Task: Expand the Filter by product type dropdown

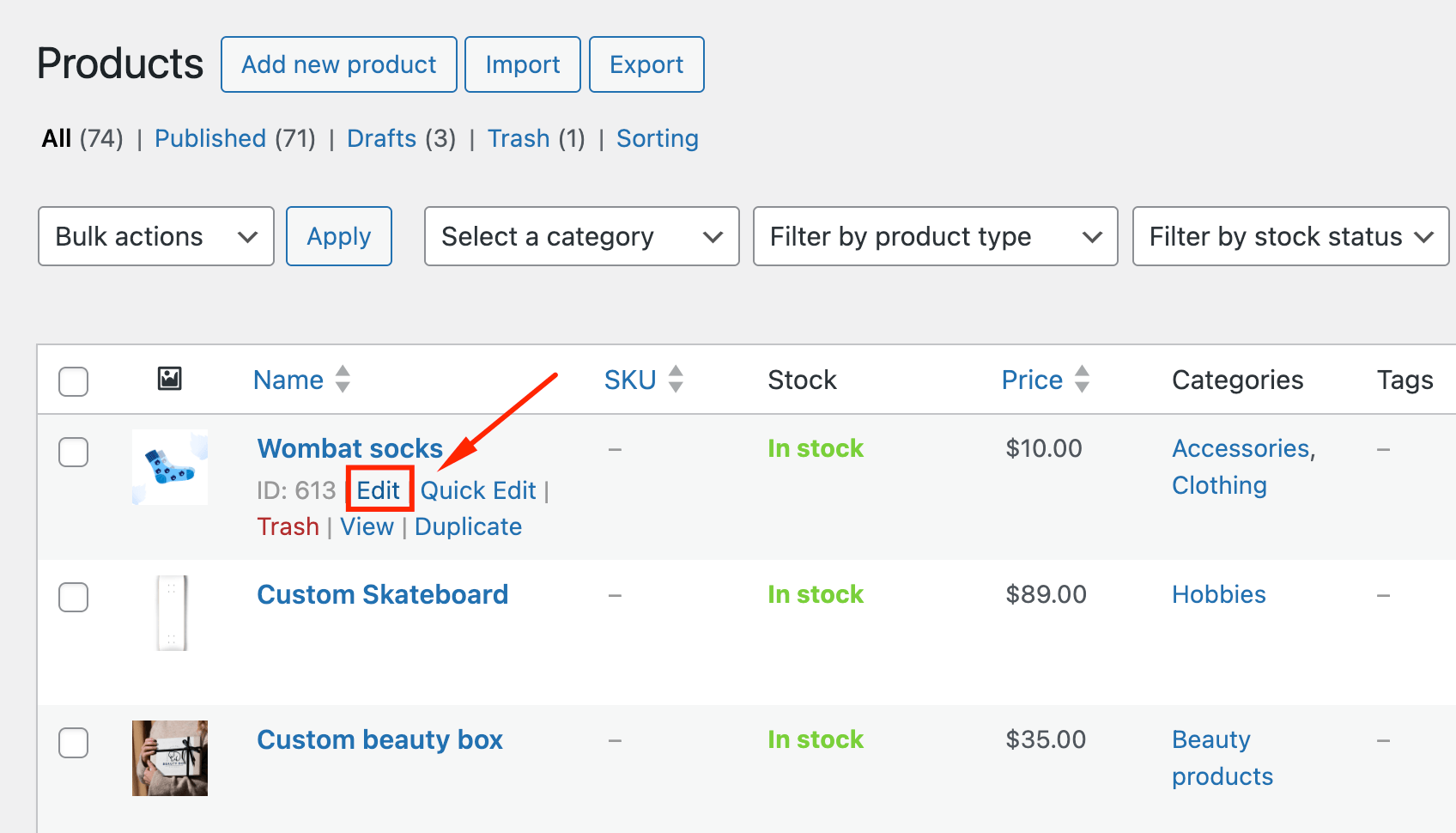Action: coord(934,236)
